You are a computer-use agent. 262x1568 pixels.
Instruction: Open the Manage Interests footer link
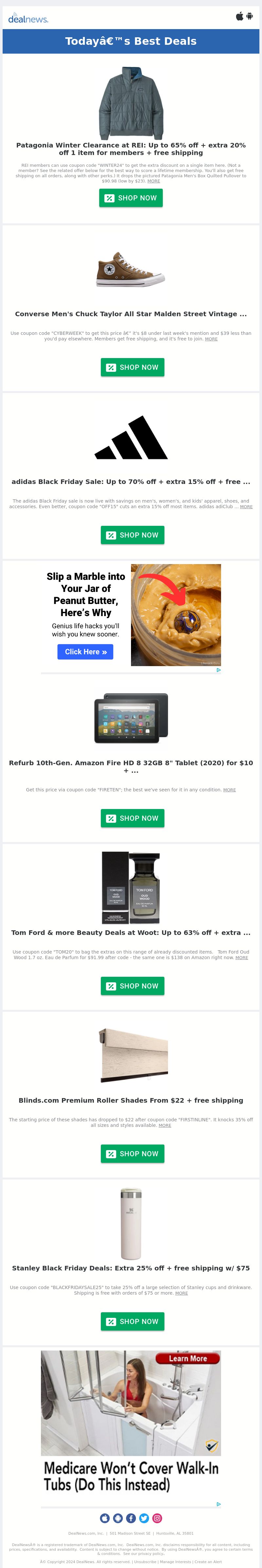(175, 1561)
